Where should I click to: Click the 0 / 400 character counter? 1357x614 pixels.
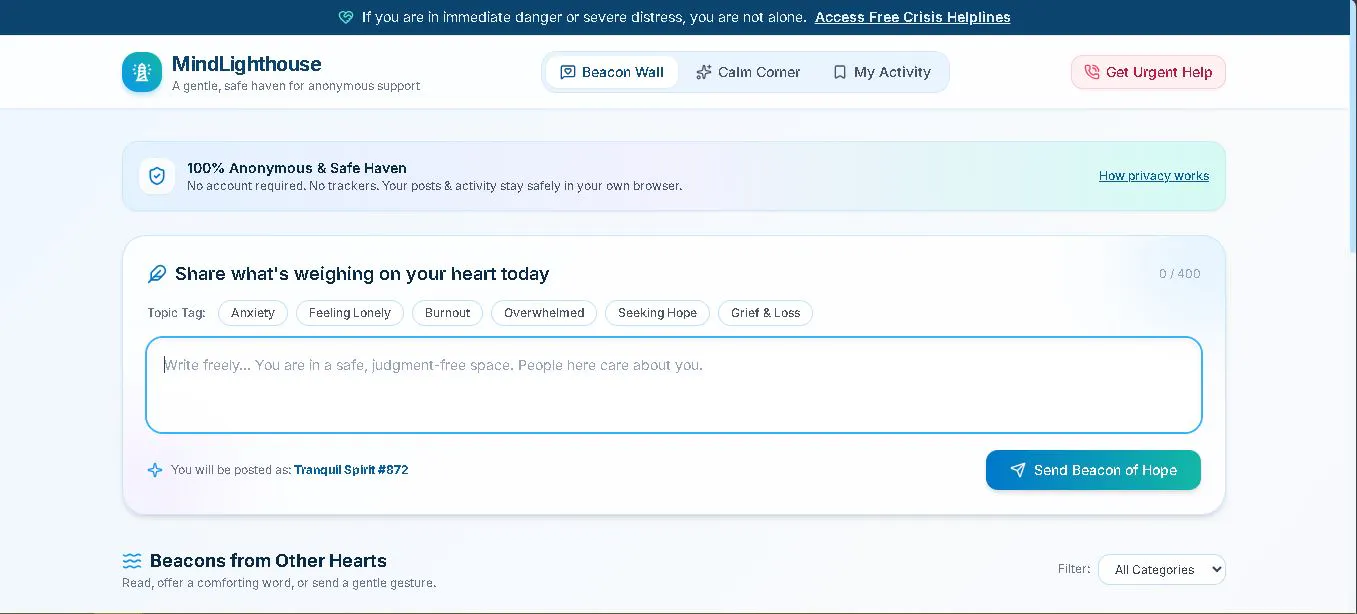tap(1180, 274)
